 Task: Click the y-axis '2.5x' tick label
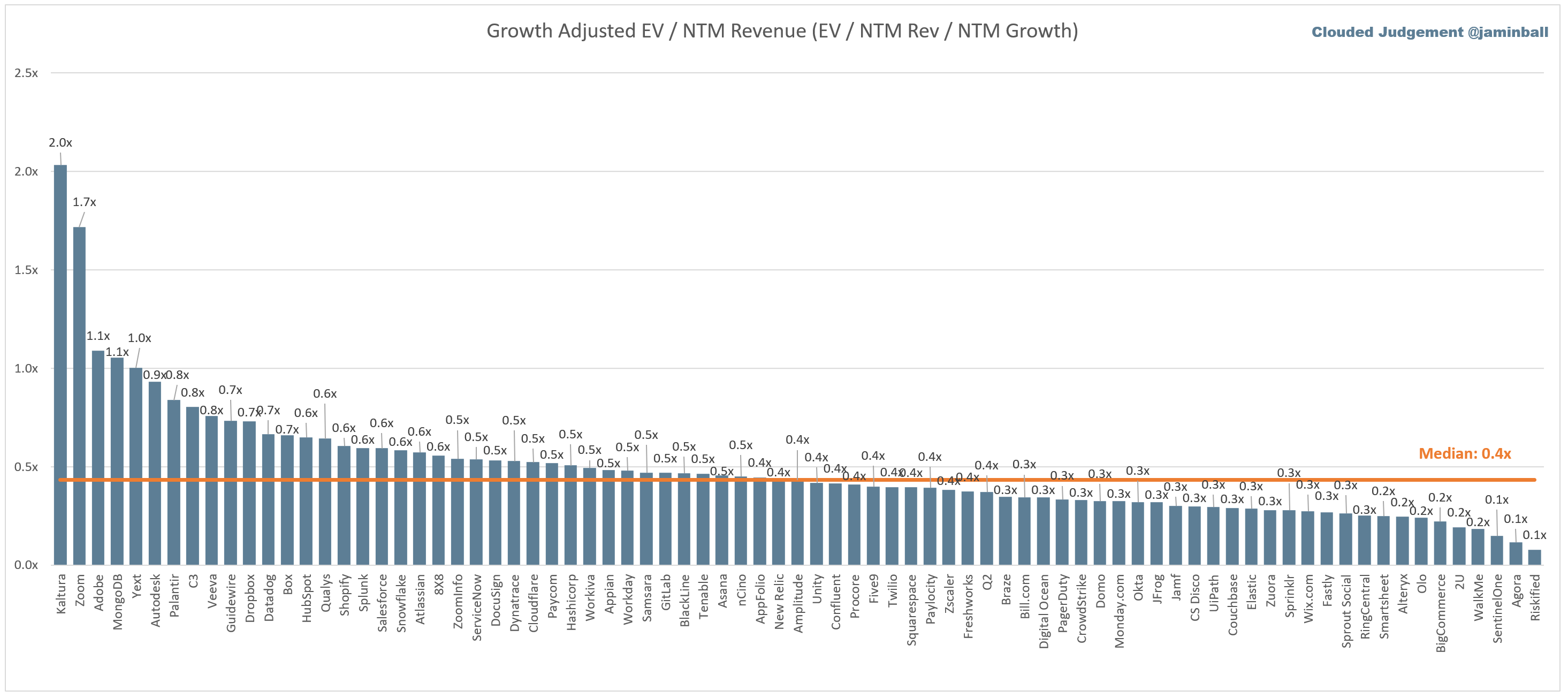tap(26, 73)
